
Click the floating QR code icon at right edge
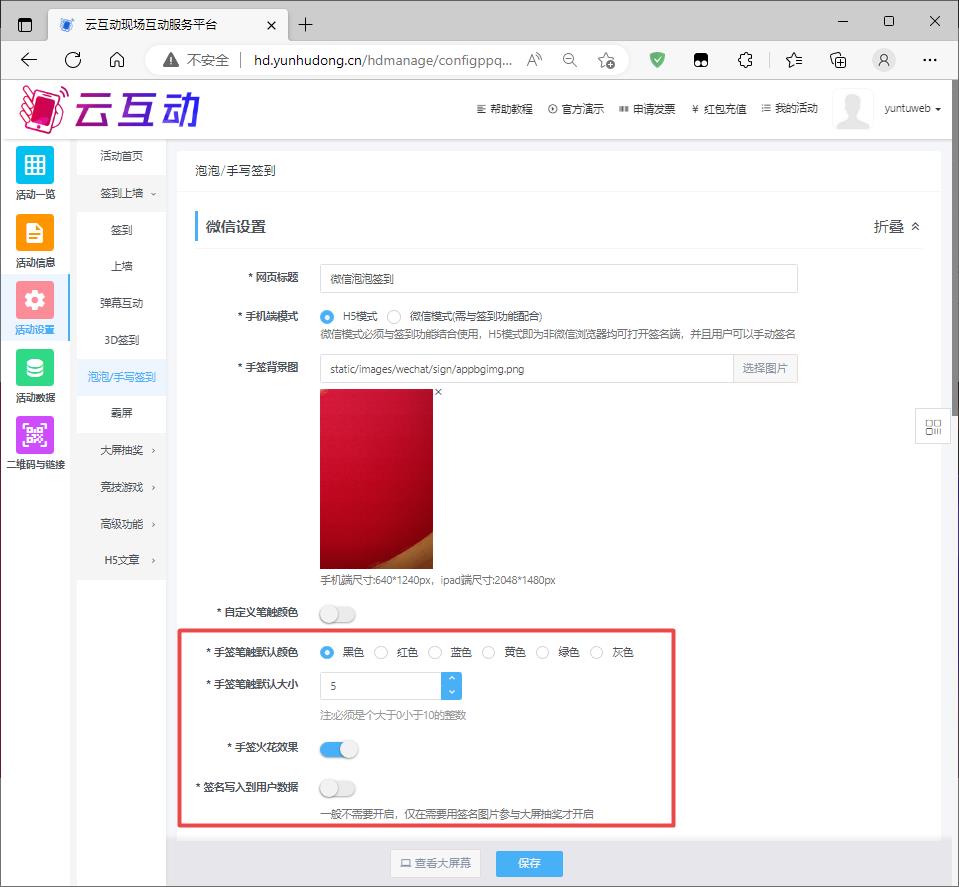(x=933, y=427)
